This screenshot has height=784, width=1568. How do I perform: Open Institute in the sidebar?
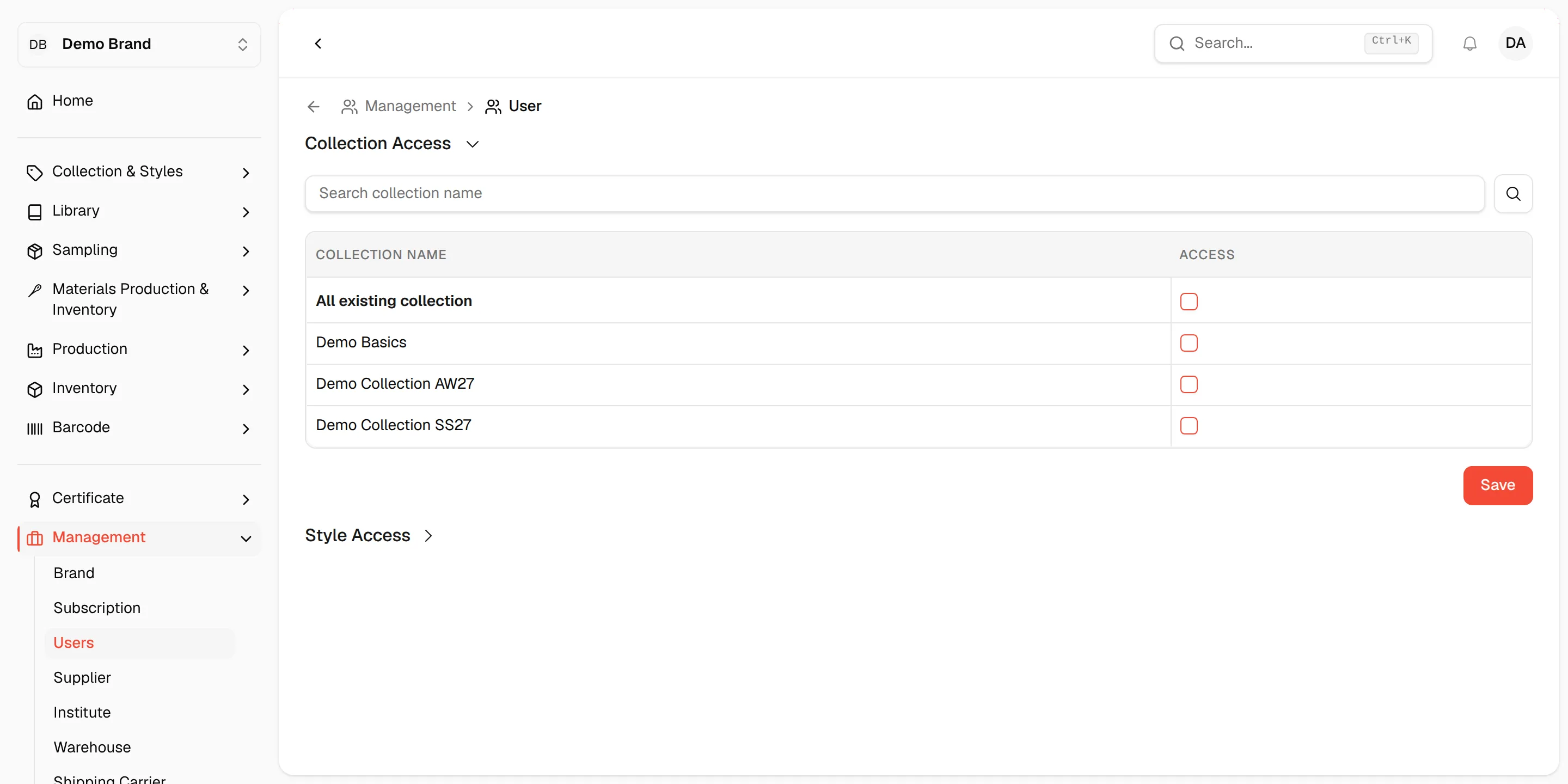(82, 712)
